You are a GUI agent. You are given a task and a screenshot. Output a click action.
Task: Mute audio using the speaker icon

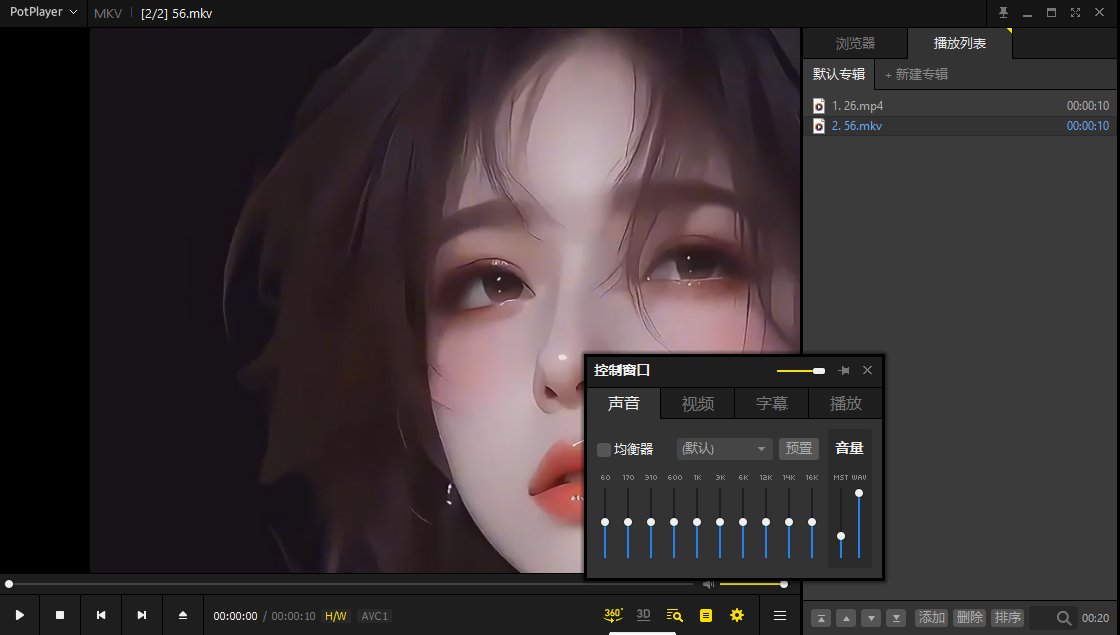tap(708, 584)
